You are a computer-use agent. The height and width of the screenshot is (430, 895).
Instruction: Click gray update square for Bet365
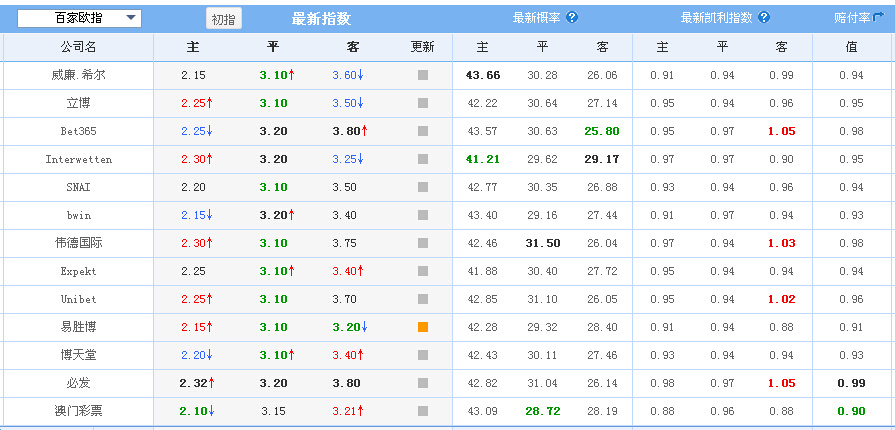pyautogui.click(x=423, y=131)
